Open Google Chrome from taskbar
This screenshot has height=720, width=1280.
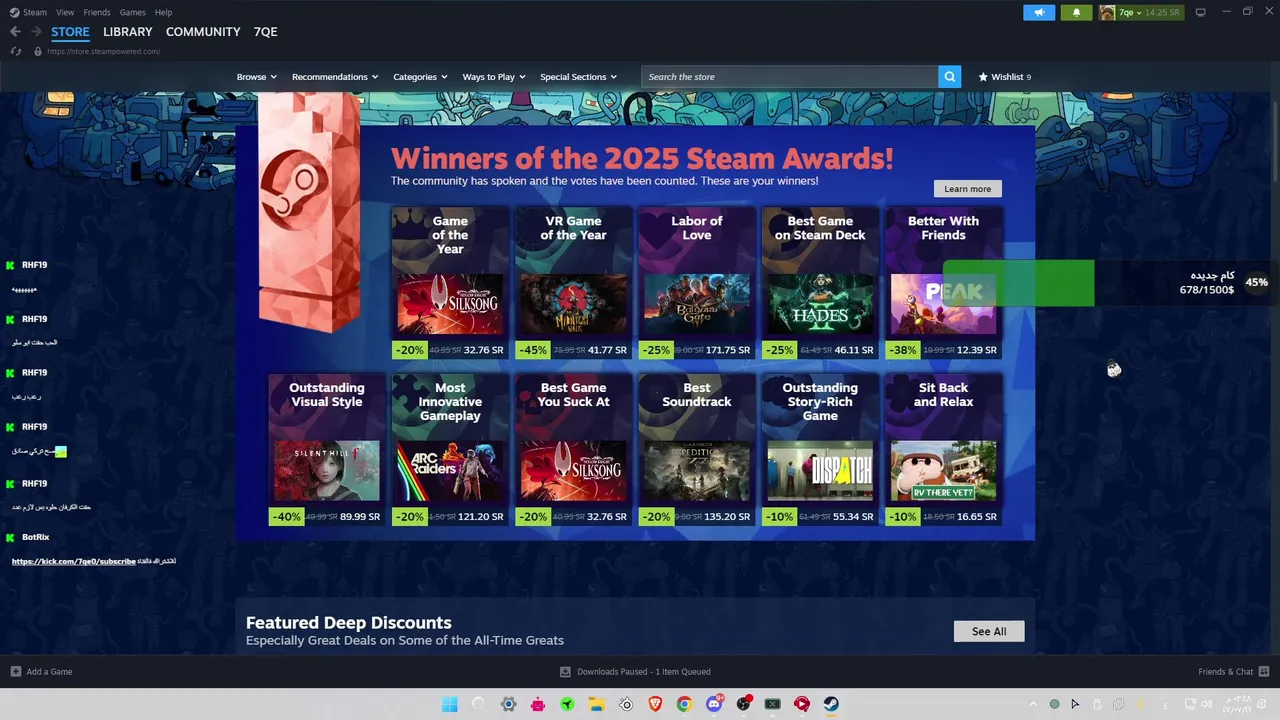[x=684, y=704]
